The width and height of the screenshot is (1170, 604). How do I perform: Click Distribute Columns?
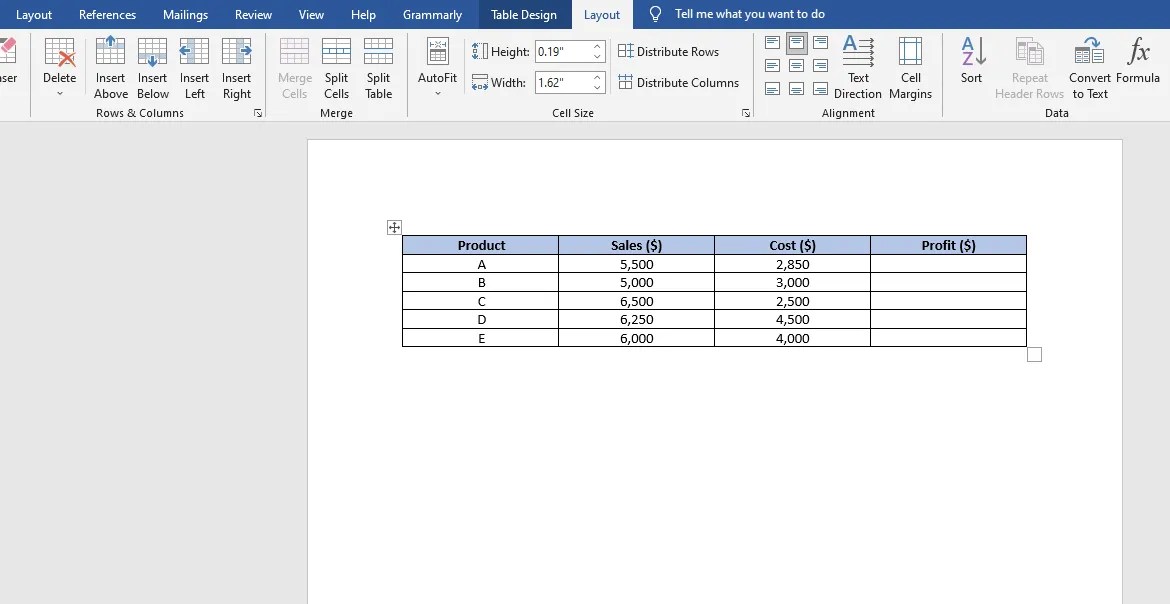point(680,82)
